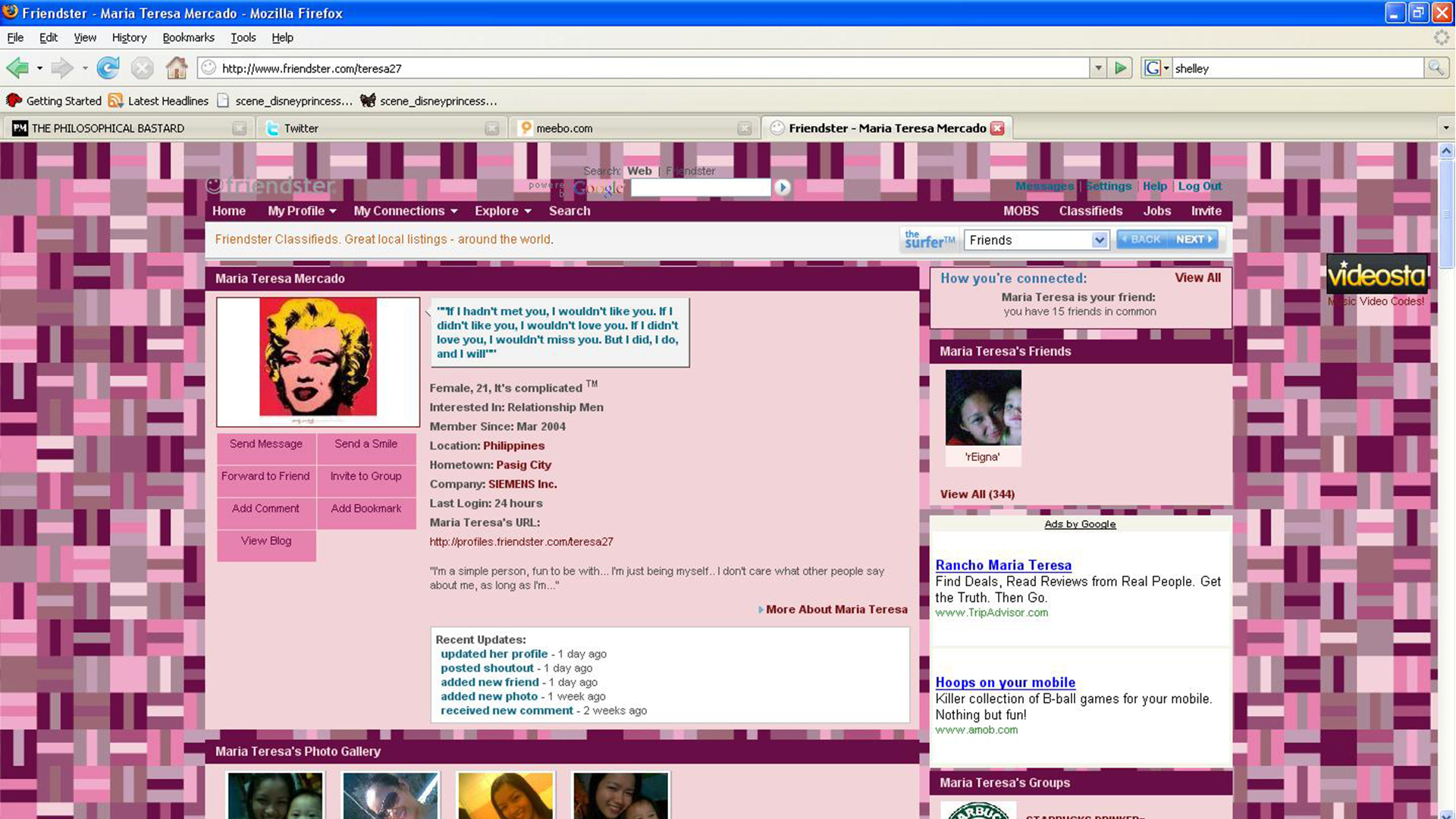Open friend 'rEigna' thumbnail photo

tap(983, 407)
